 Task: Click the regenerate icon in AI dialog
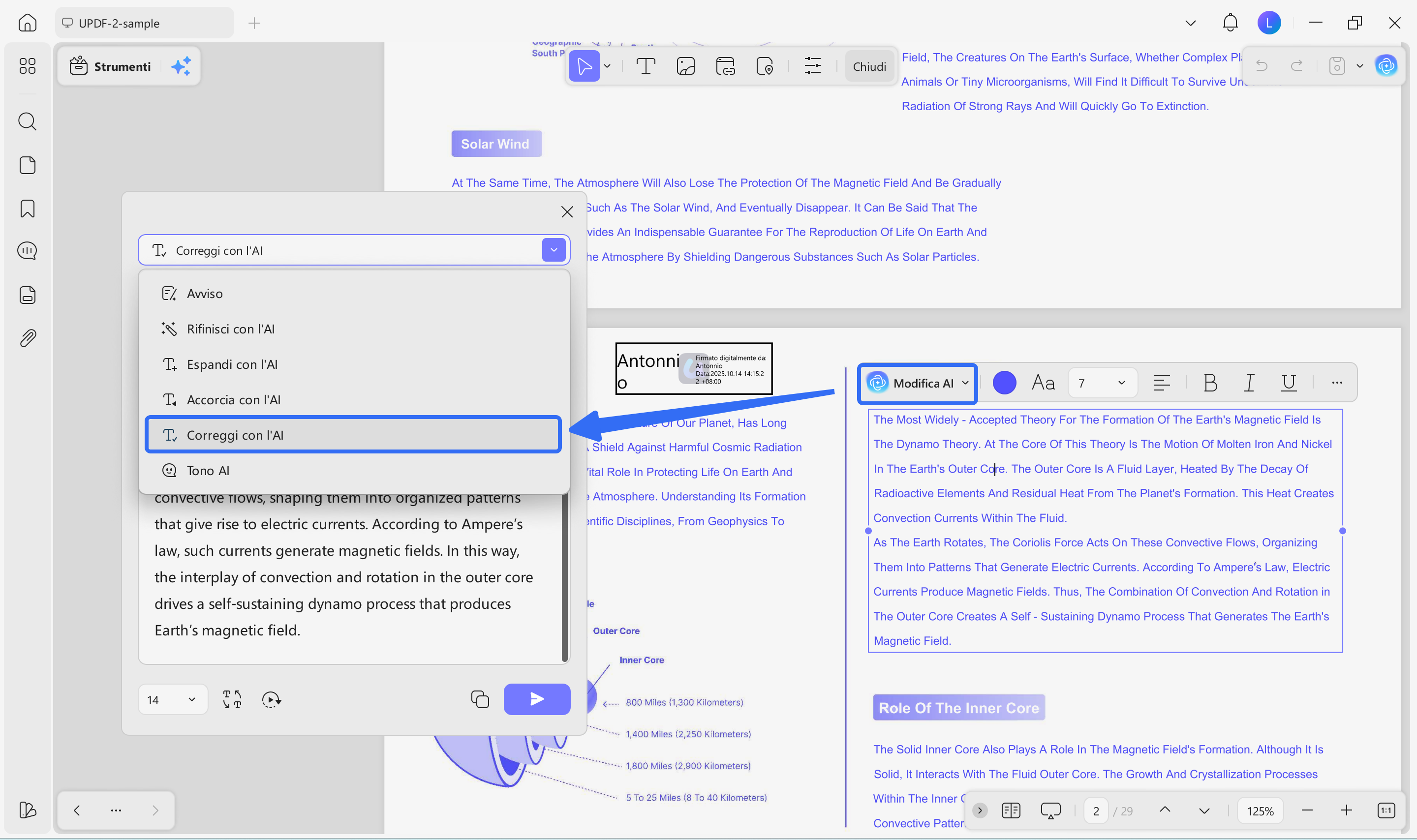[x=271, y=700]
